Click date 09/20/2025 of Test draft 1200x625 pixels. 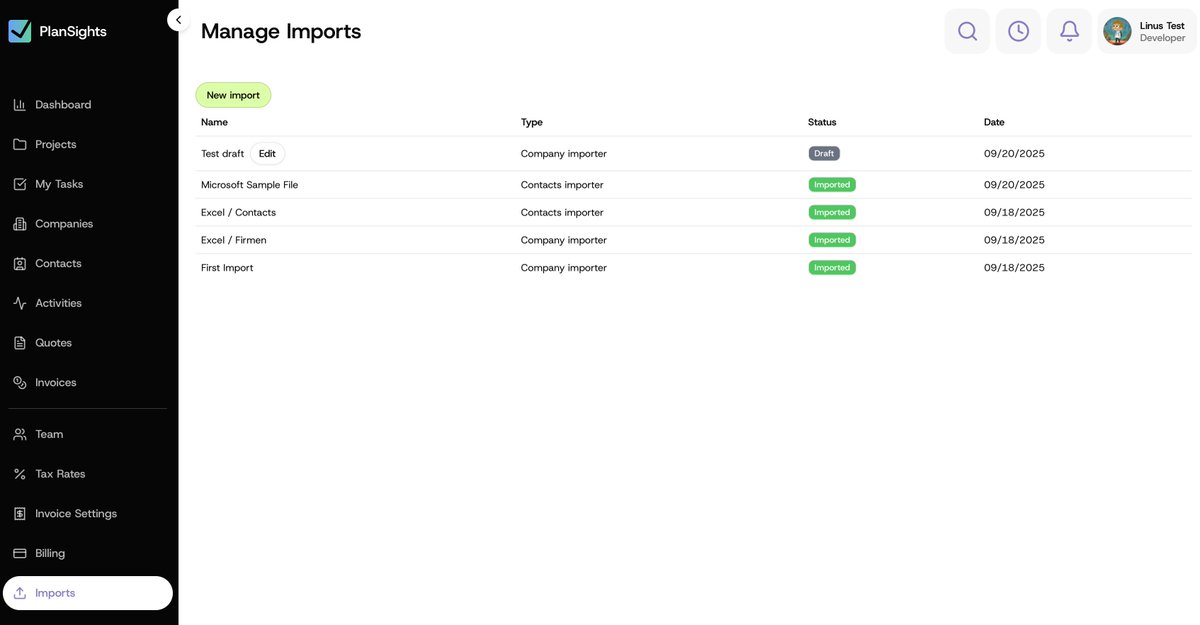[1014, 154]
